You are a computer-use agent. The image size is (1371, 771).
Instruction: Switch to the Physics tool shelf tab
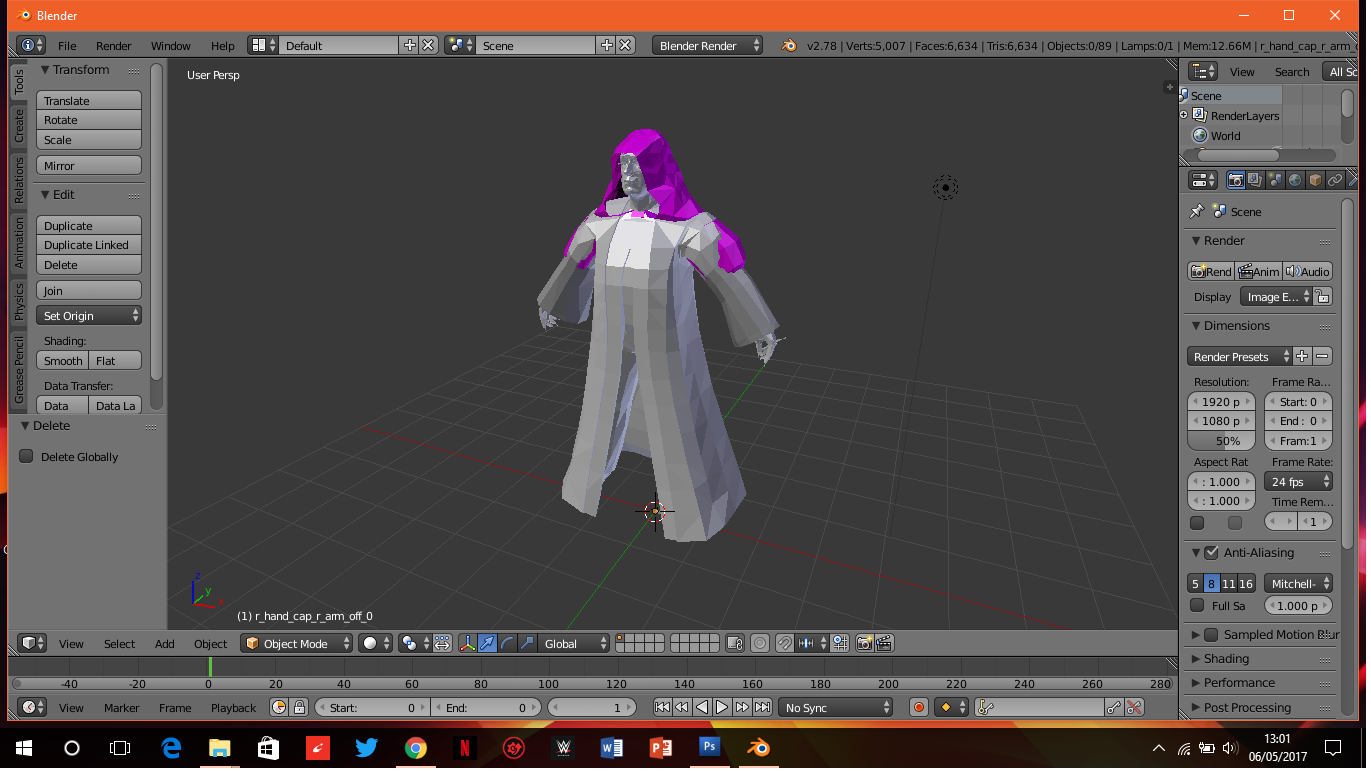19,301
